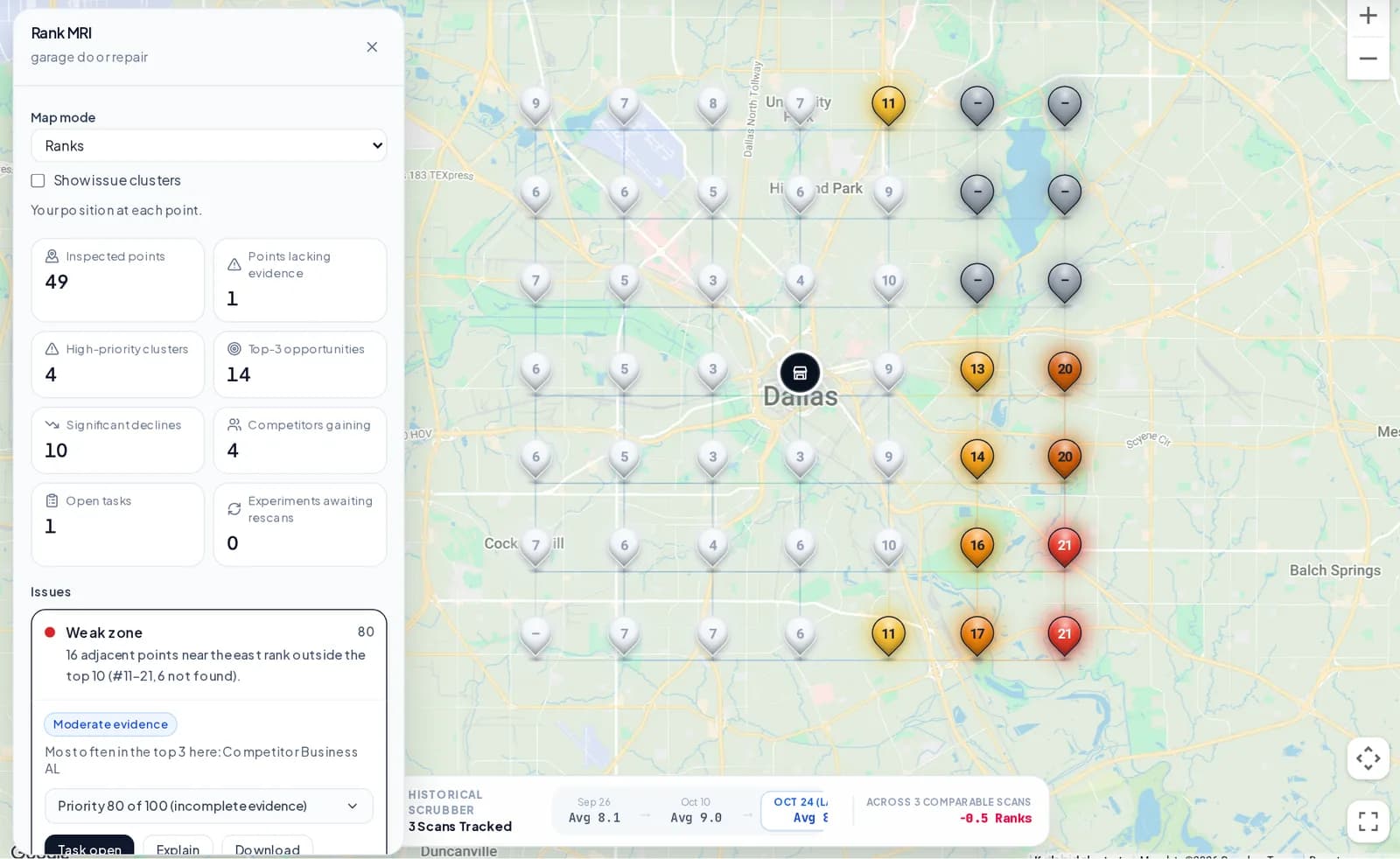Image resolution: width=1400 pixels, height=859 pixels.
Task: Click the red rank 21 pin beside 17
Action: coord(1065,637)
